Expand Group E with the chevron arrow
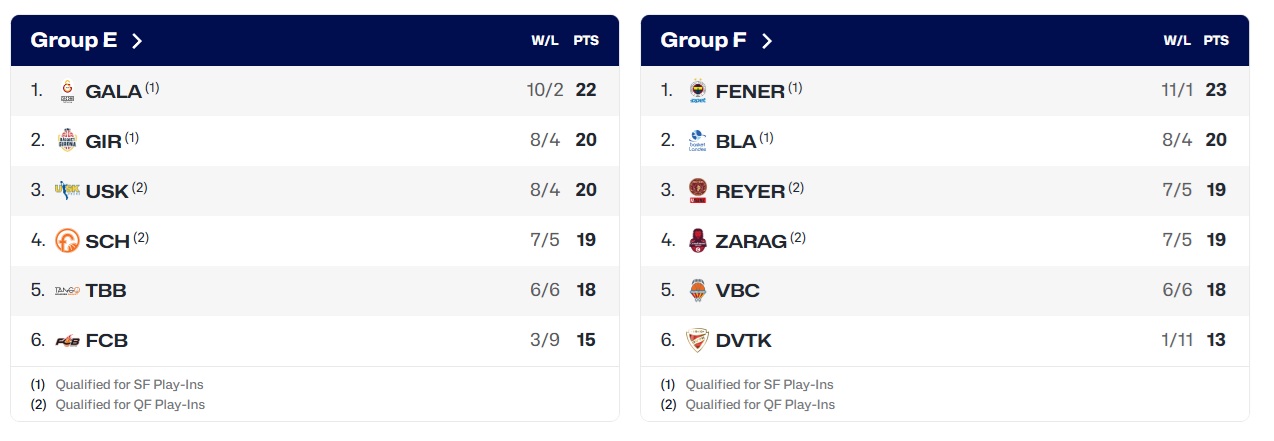 click(137, 41)
